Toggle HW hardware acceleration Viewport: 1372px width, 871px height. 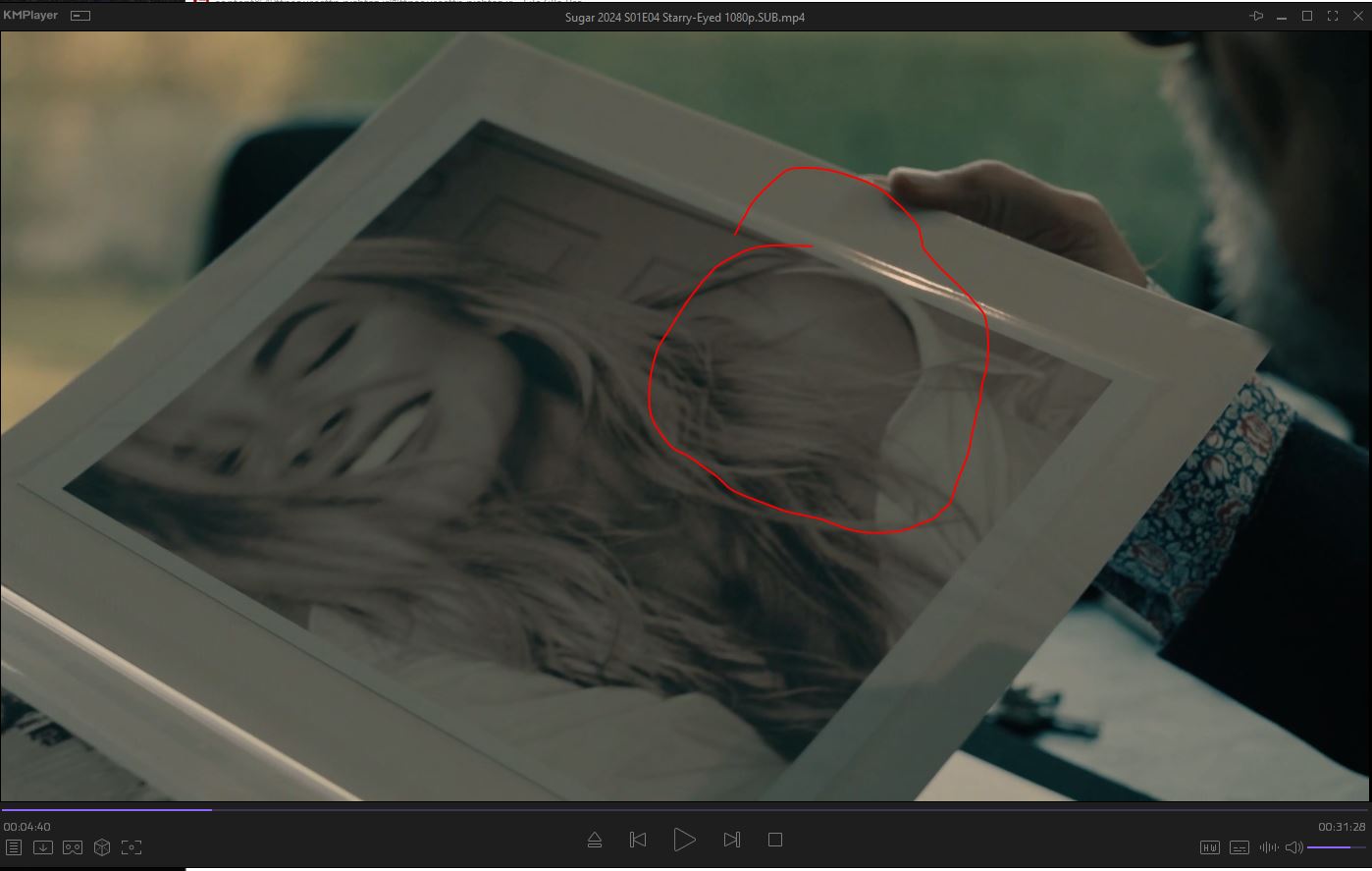pos(1210,847)
